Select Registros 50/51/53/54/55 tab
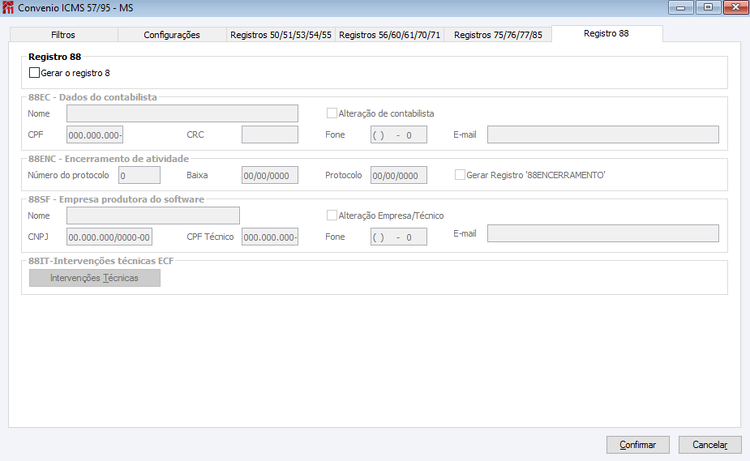The height and width of the screenshot is (461, 750). pos(281,35)
